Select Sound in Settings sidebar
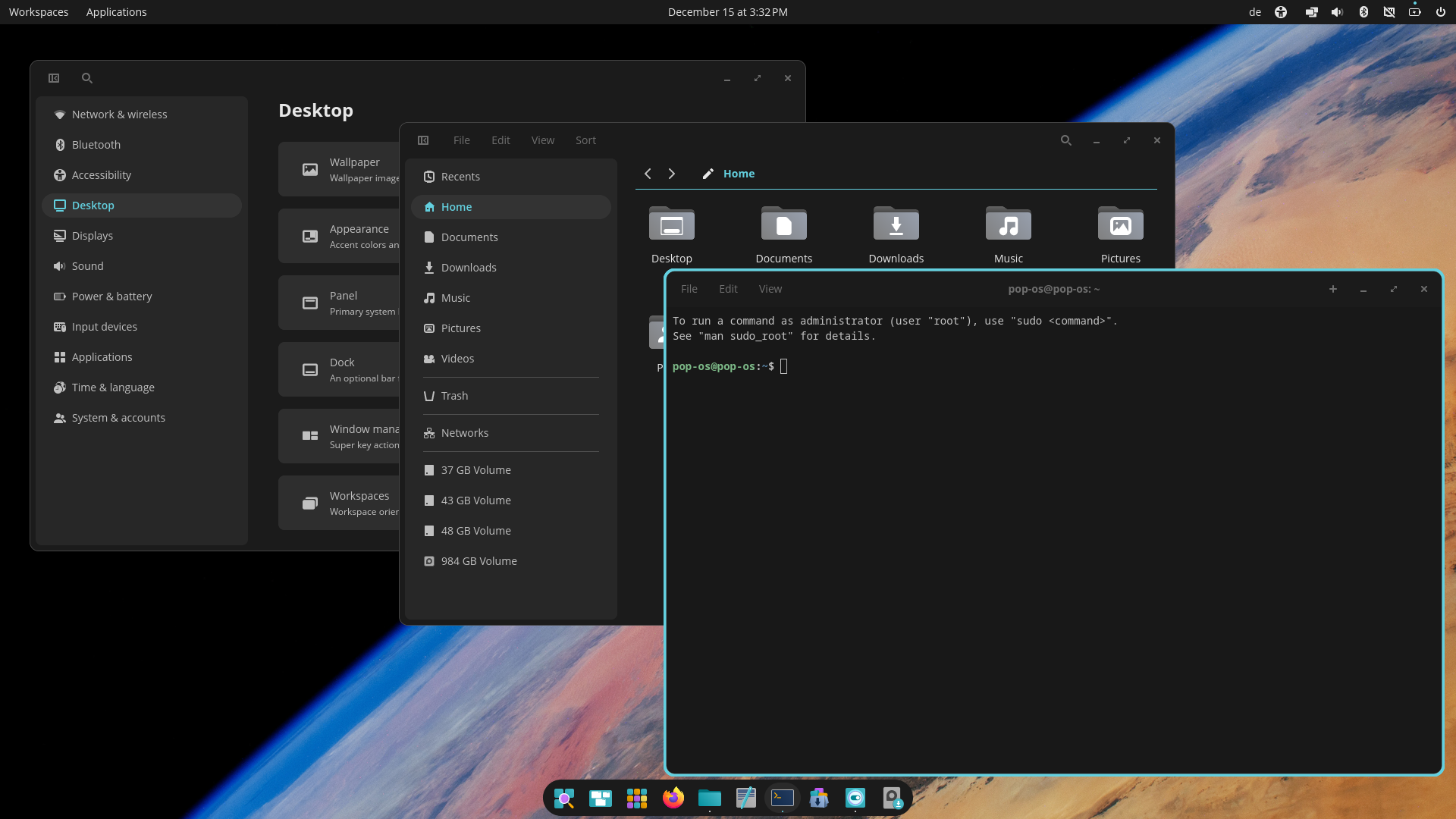Screen dimensions: 1456x819 coord(87,266)
